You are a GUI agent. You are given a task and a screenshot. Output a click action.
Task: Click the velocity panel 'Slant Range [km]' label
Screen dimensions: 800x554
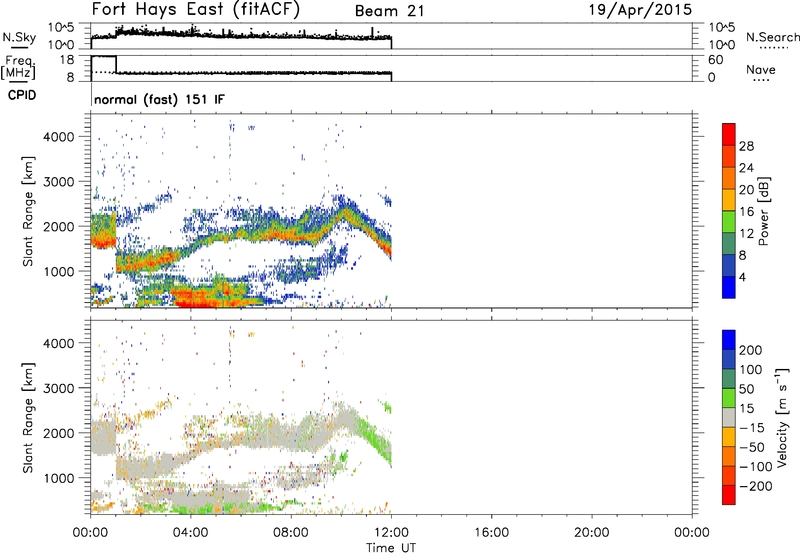[x=28, y=418]
